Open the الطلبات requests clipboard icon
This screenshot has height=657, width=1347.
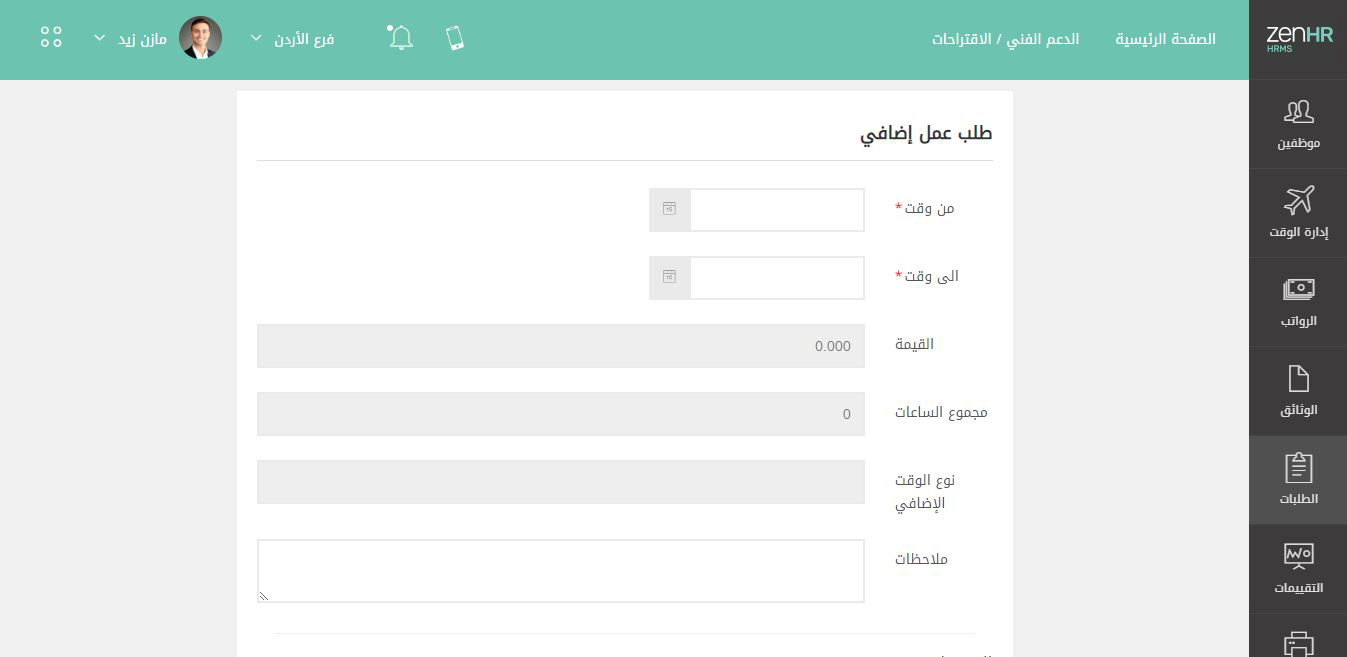1298,468
